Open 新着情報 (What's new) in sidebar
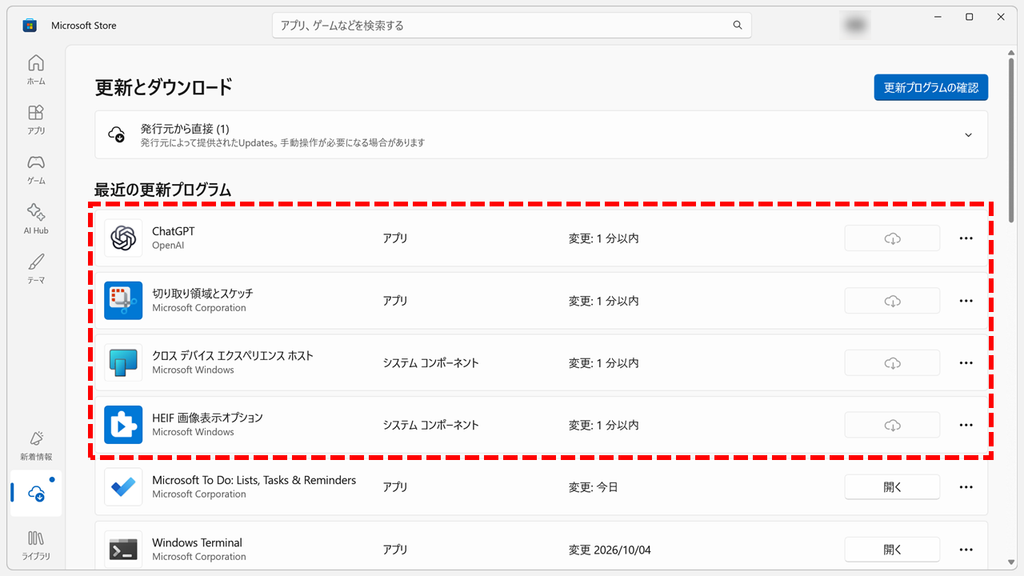Screen dimensions: 1024x576 point(36,445)
